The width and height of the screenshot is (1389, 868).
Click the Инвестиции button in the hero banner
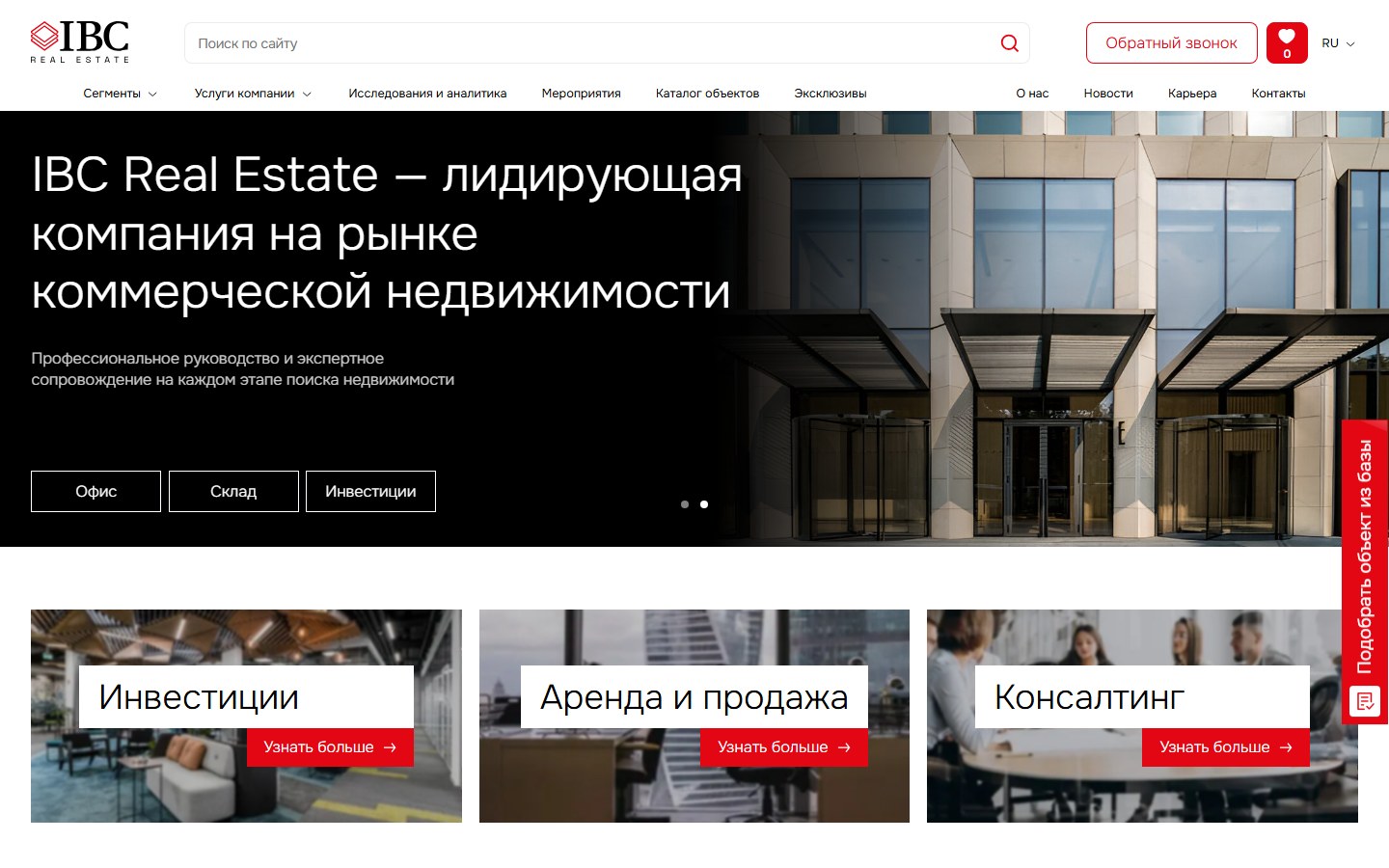point(370,491)
